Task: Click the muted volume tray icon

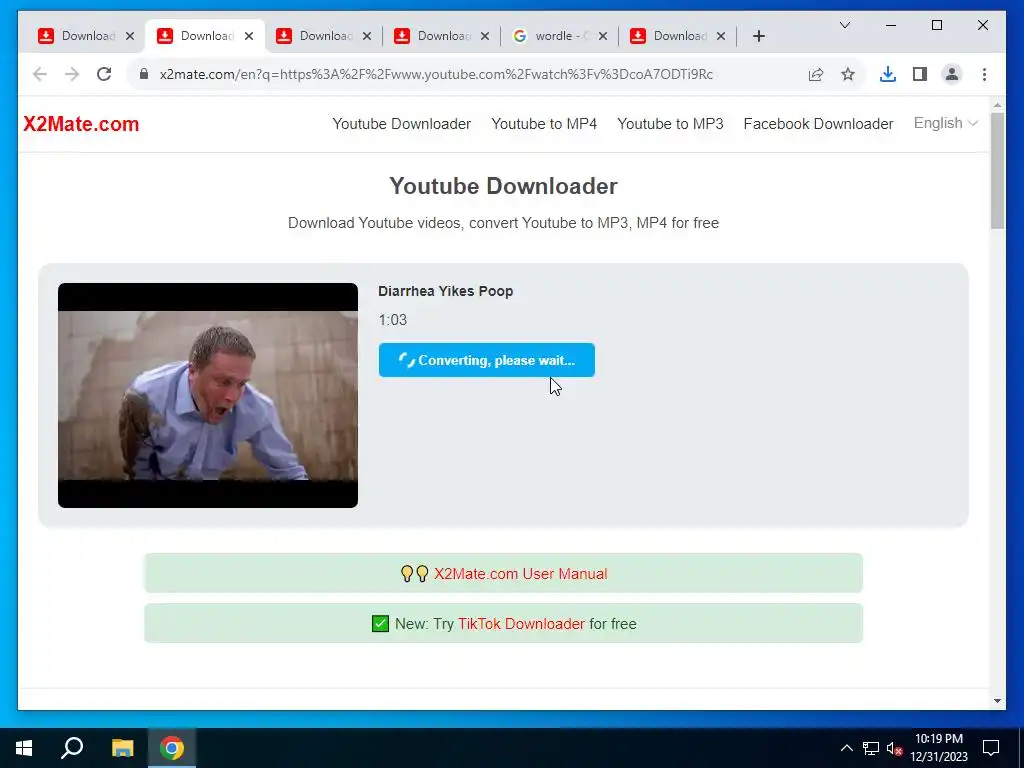Action: pyautogui.click(x=895, y=748)
